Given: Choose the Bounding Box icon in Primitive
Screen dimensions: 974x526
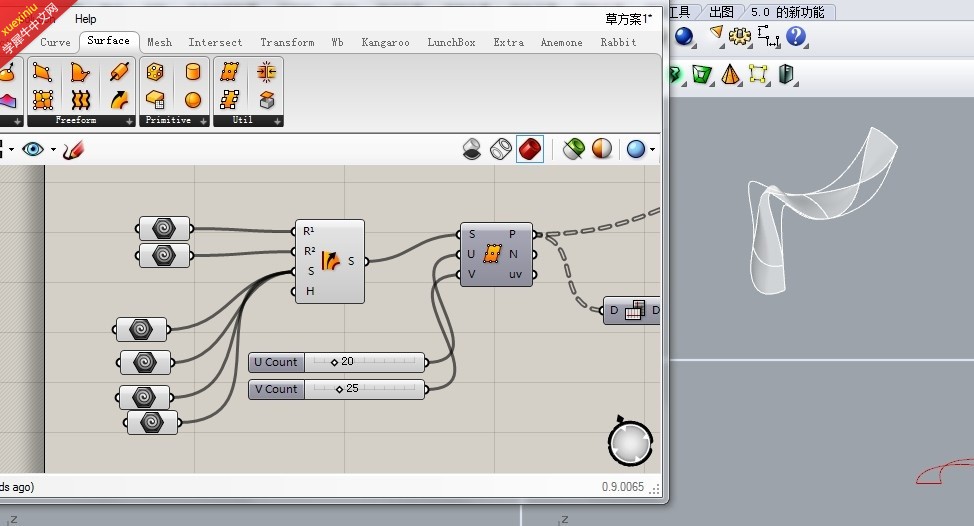Looking at the screenshot, I should (155, 72).
